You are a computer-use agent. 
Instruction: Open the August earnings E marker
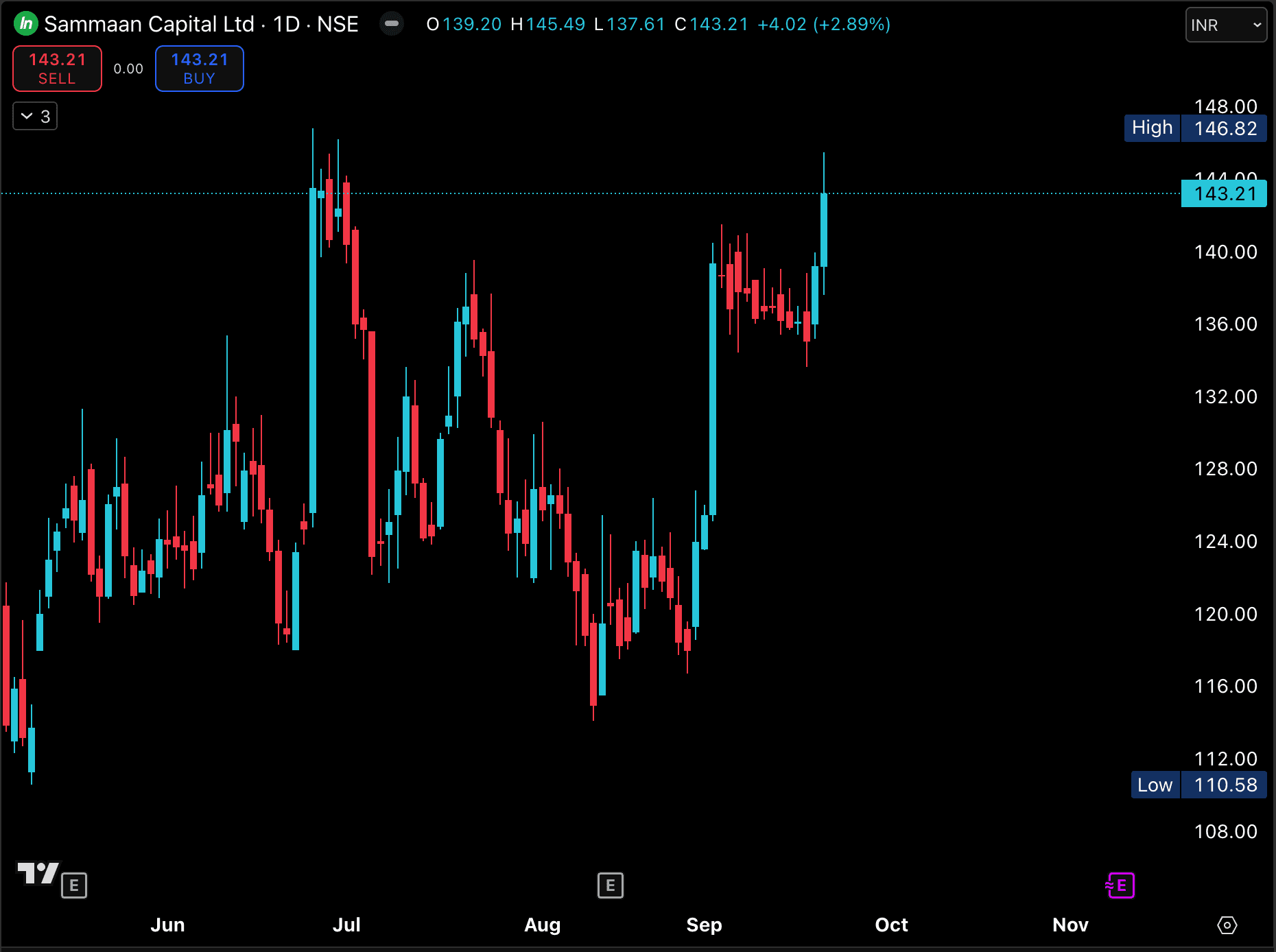tap(611, 885)
